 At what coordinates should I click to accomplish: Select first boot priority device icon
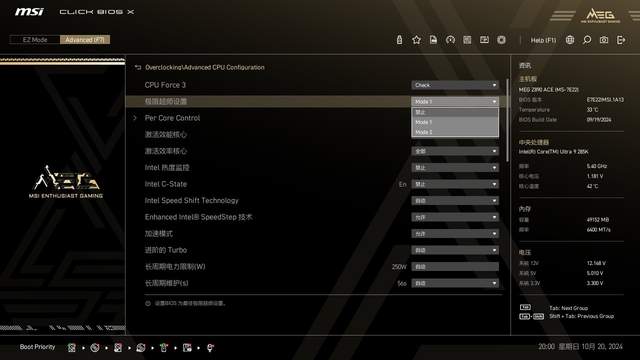pyautogui.click(x=72, y=347)
